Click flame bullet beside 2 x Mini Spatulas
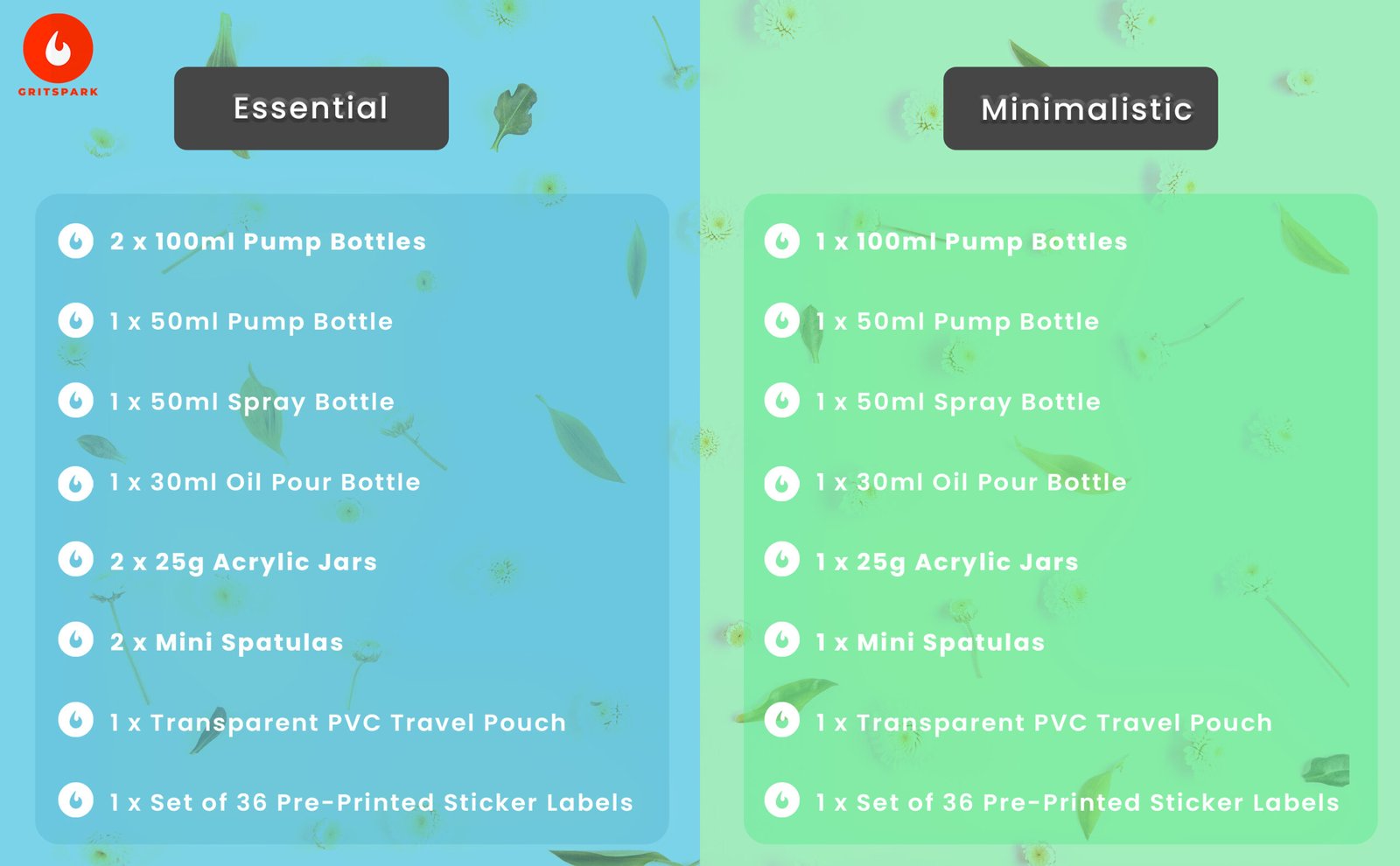Viewport: 1400px width, 866px height. [76, 640]
